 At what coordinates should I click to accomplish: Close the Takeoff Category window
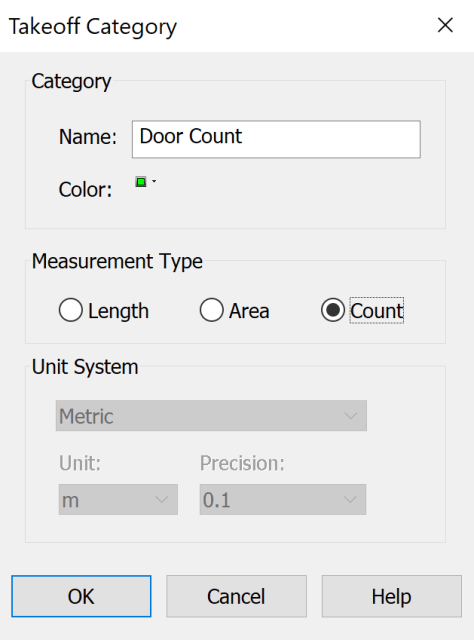445,25
